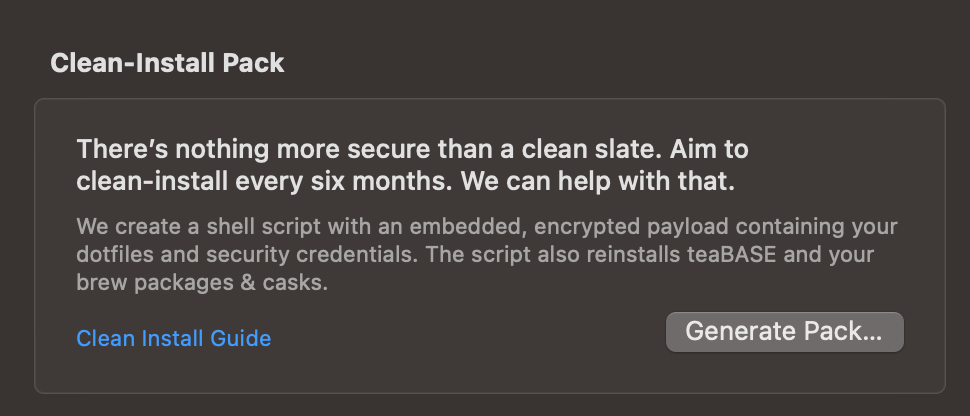The height and width of the screenshot is (416, 970).
Task: Click the Generate Pack... button
Action: pyautogui.click(x=784, y=332)
